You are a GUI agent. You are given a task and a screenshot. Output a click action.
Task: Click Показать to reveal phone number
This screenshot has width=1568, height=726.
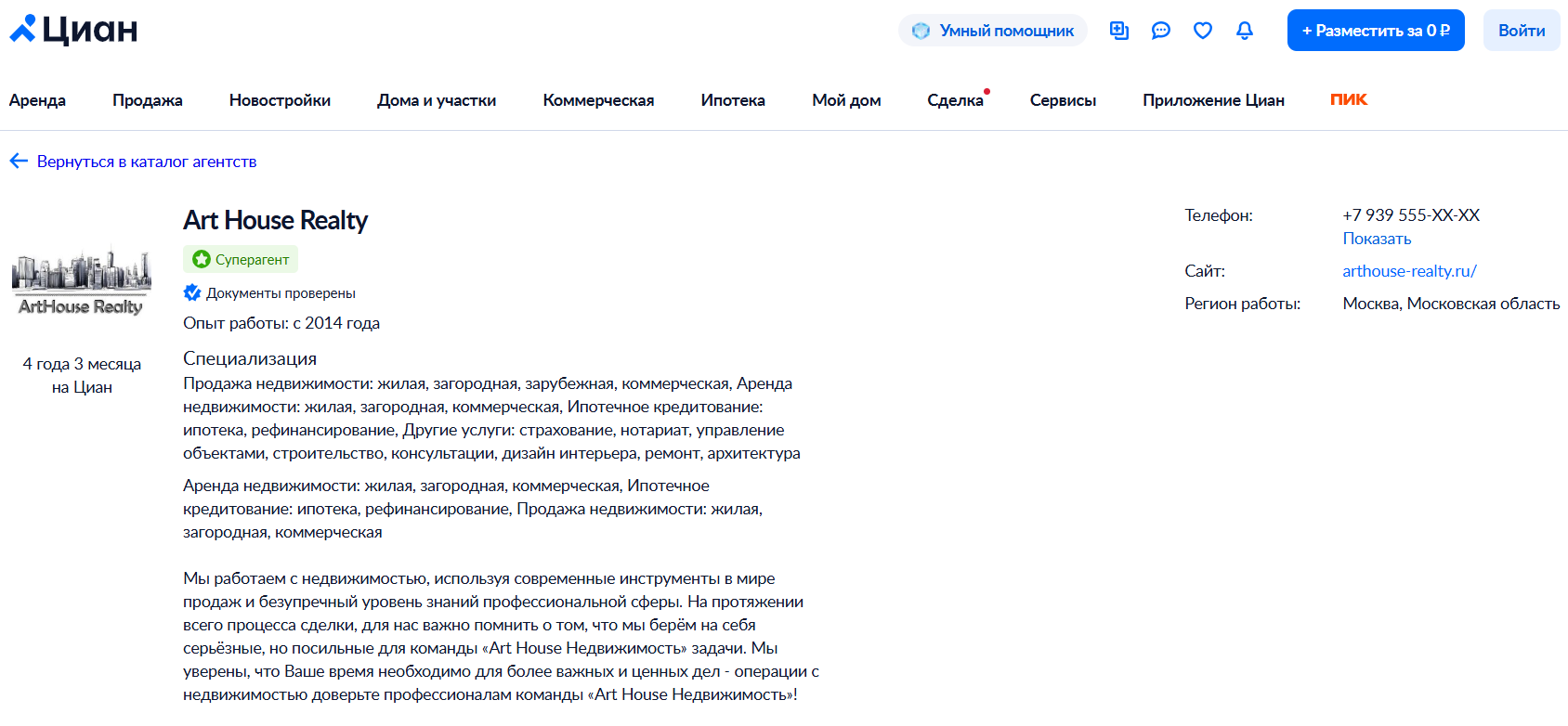pyautogui.click(x=1377, y=239)
